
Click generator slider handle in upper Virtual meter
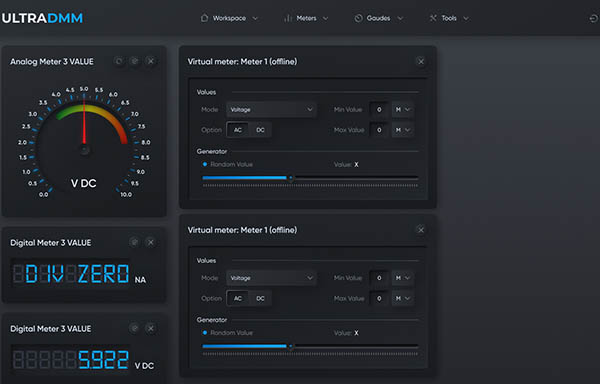[x=291, y=178]
